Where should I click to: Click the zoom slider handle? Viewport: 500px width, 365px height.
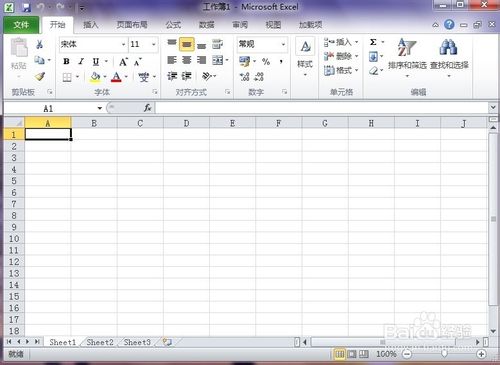[x=444, y=354]
